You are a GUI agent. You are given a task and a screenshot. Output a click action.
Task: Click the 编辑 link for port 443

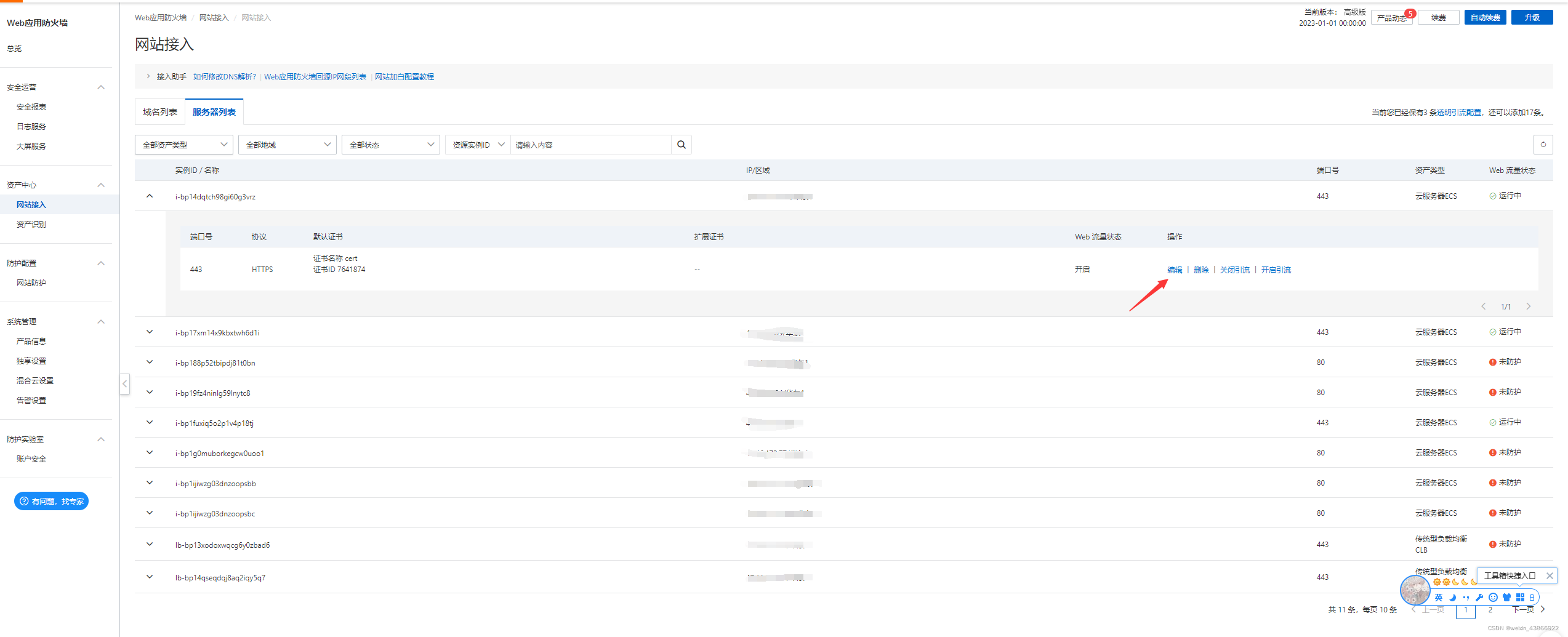(1175, 270)
